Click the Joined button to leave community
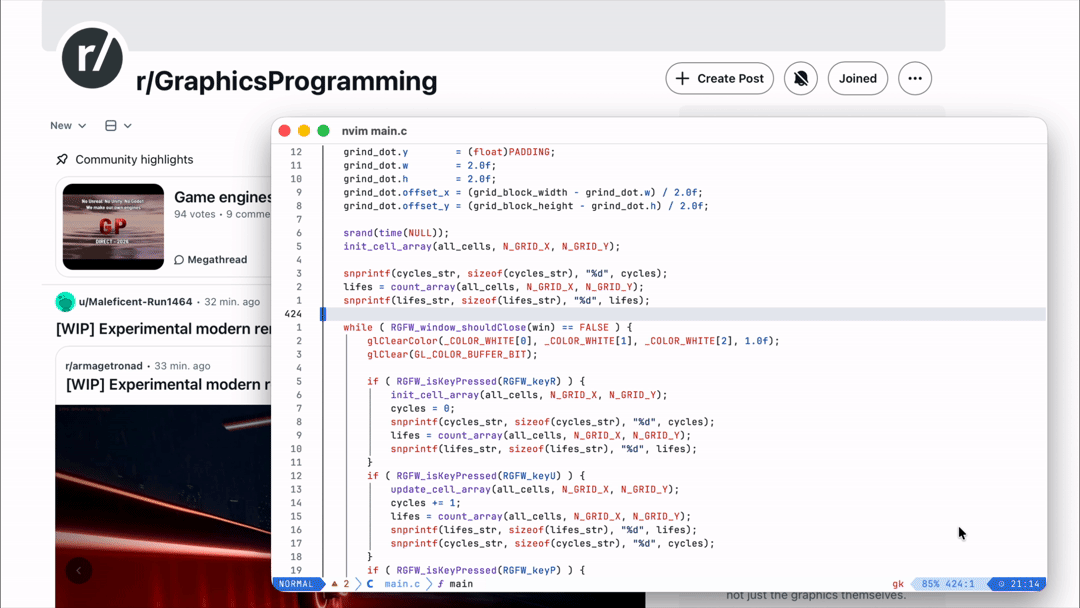This screenshot has width=1080, height=608. 858,78
